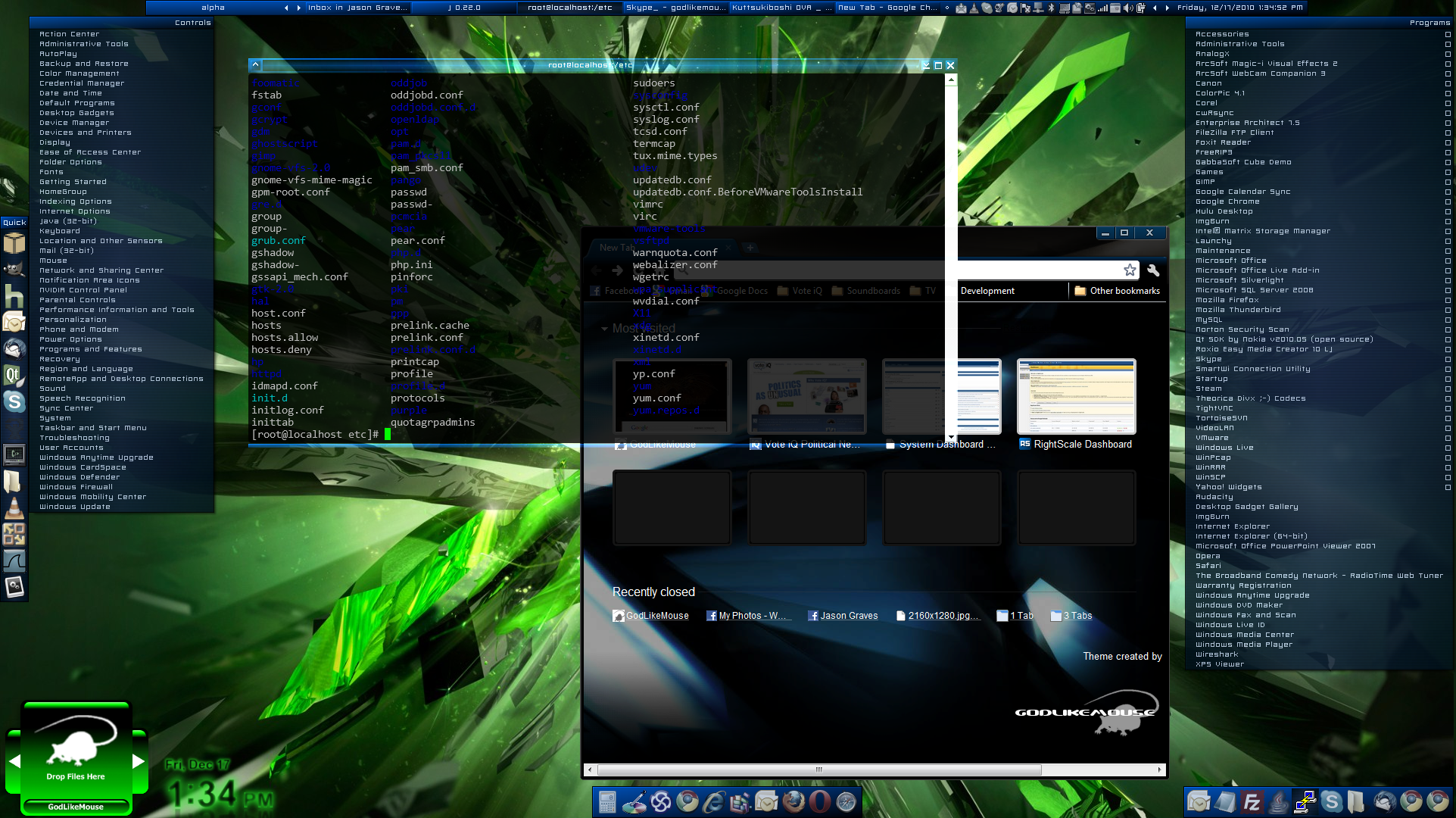
Task: Open Development bookmarks folder in Chrome
Action: coord(987,291)
